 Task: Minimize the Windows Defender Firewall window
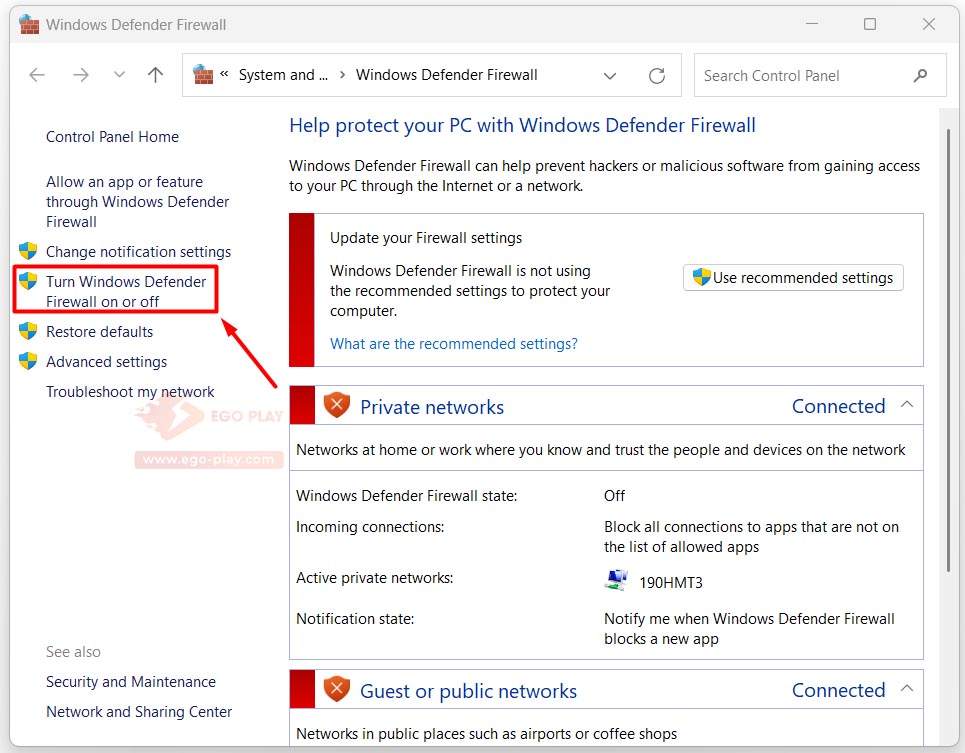tap(812, 24)
